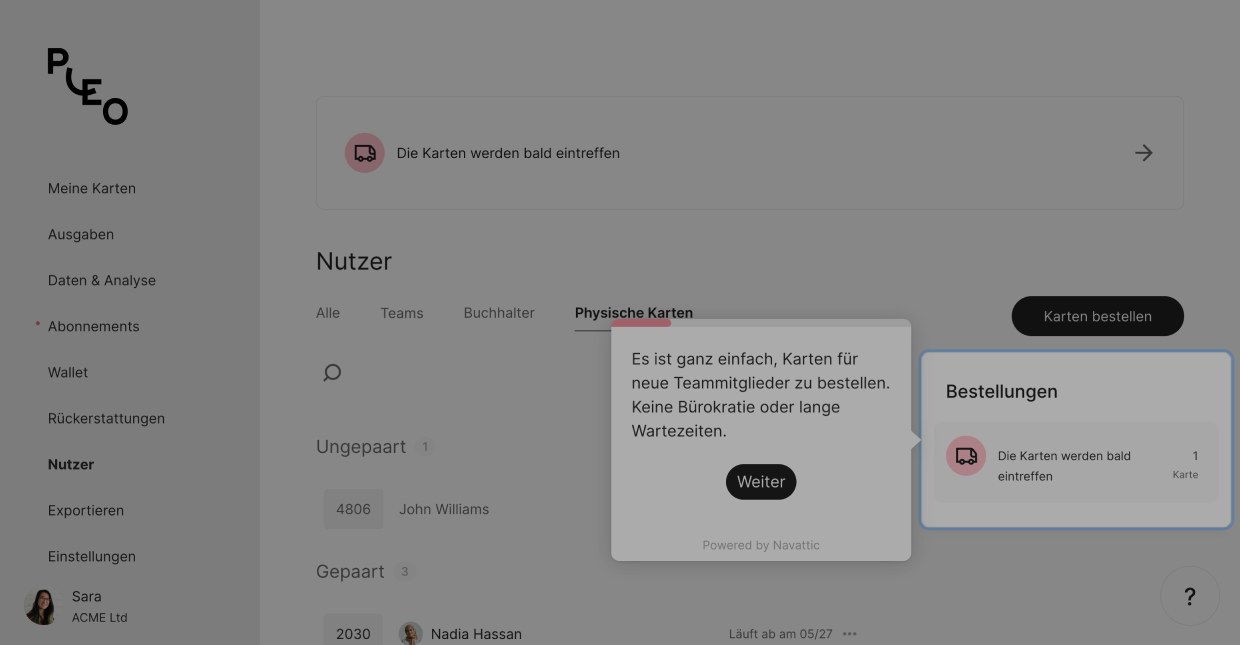1240x645 pixels.
Task: Open Abonnements in sidebar
Action: (x=94, y=326)
